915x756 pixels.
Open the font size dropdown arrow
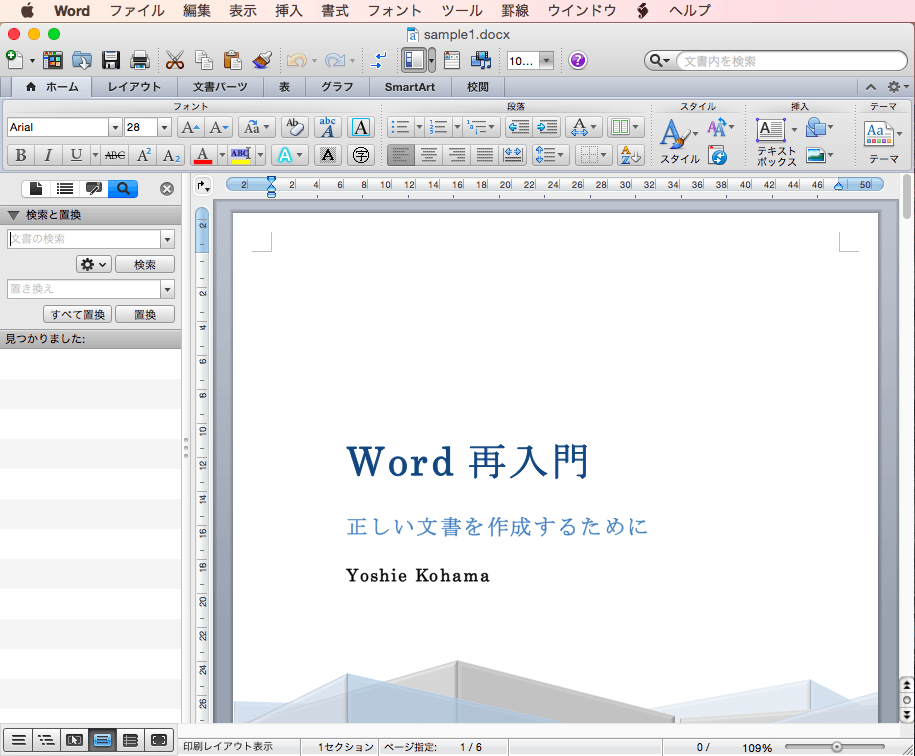coord(164,127)
